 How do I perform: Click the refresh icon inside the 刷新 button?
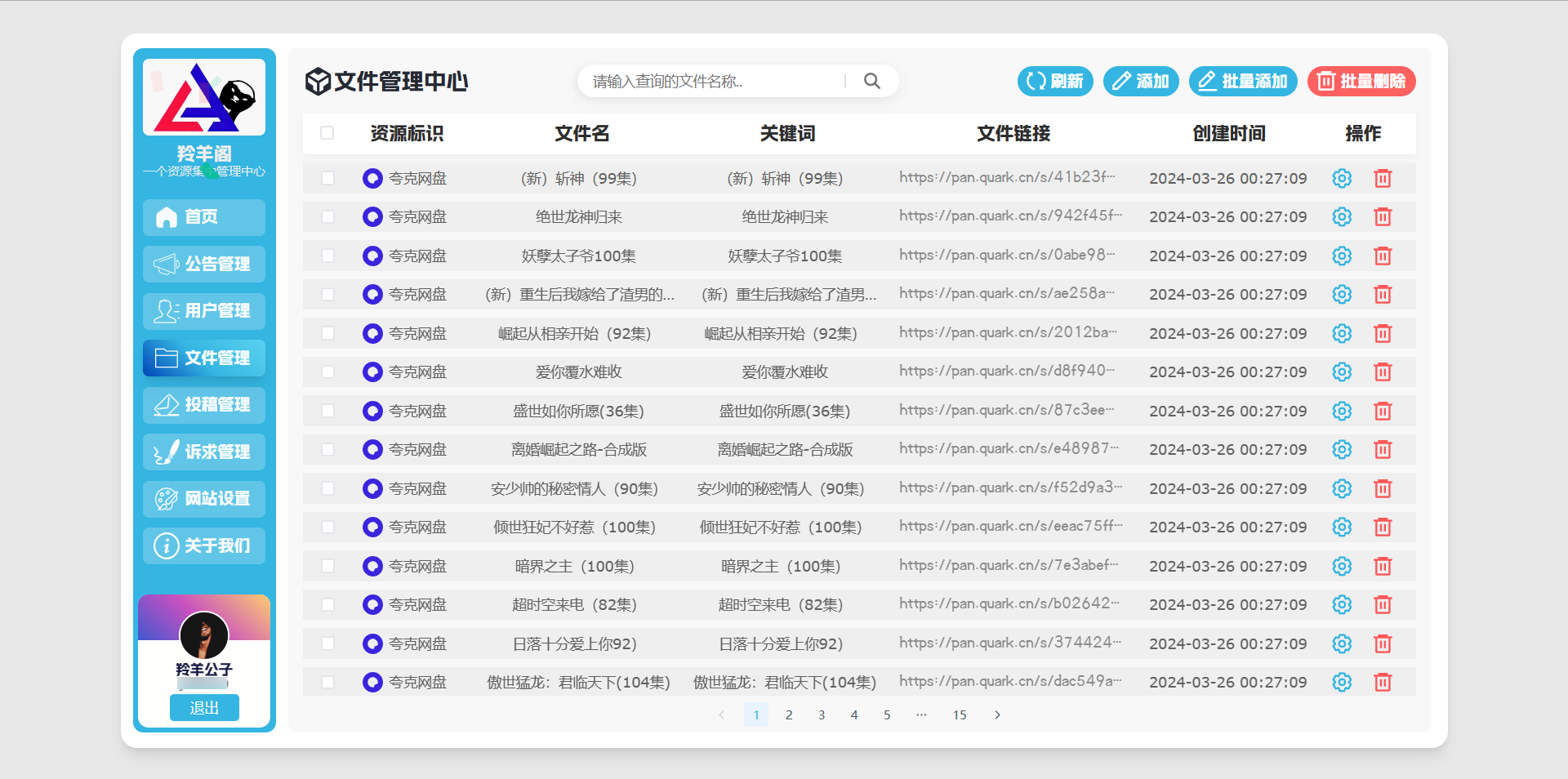1036,81
